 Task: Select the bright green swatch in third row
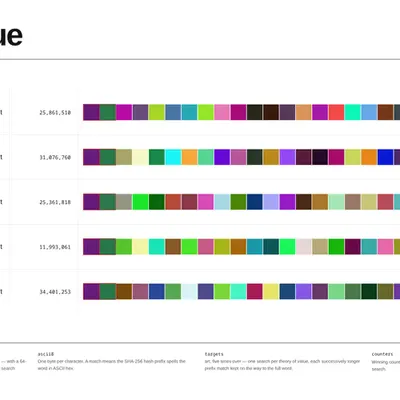click(140, 202)
